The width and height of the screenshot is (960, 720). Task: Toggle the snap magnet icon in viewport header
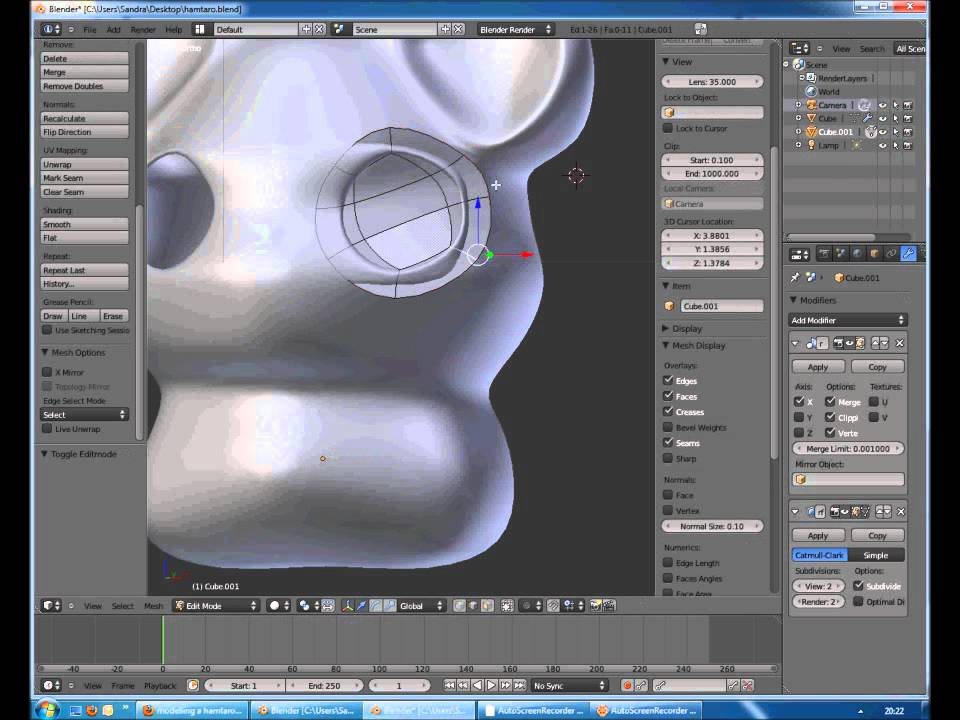553,606
